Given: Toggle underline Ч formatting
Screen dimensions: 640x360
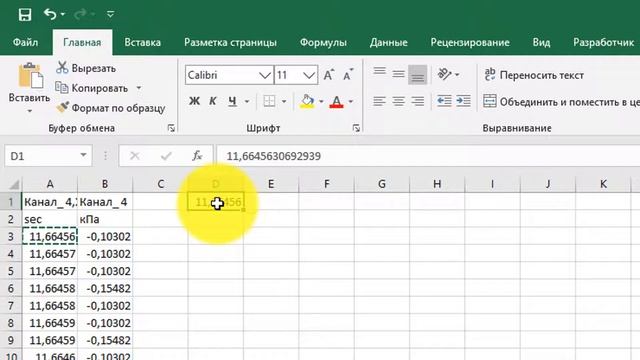Looking at the screenshot, I should [x=232, y=101].
